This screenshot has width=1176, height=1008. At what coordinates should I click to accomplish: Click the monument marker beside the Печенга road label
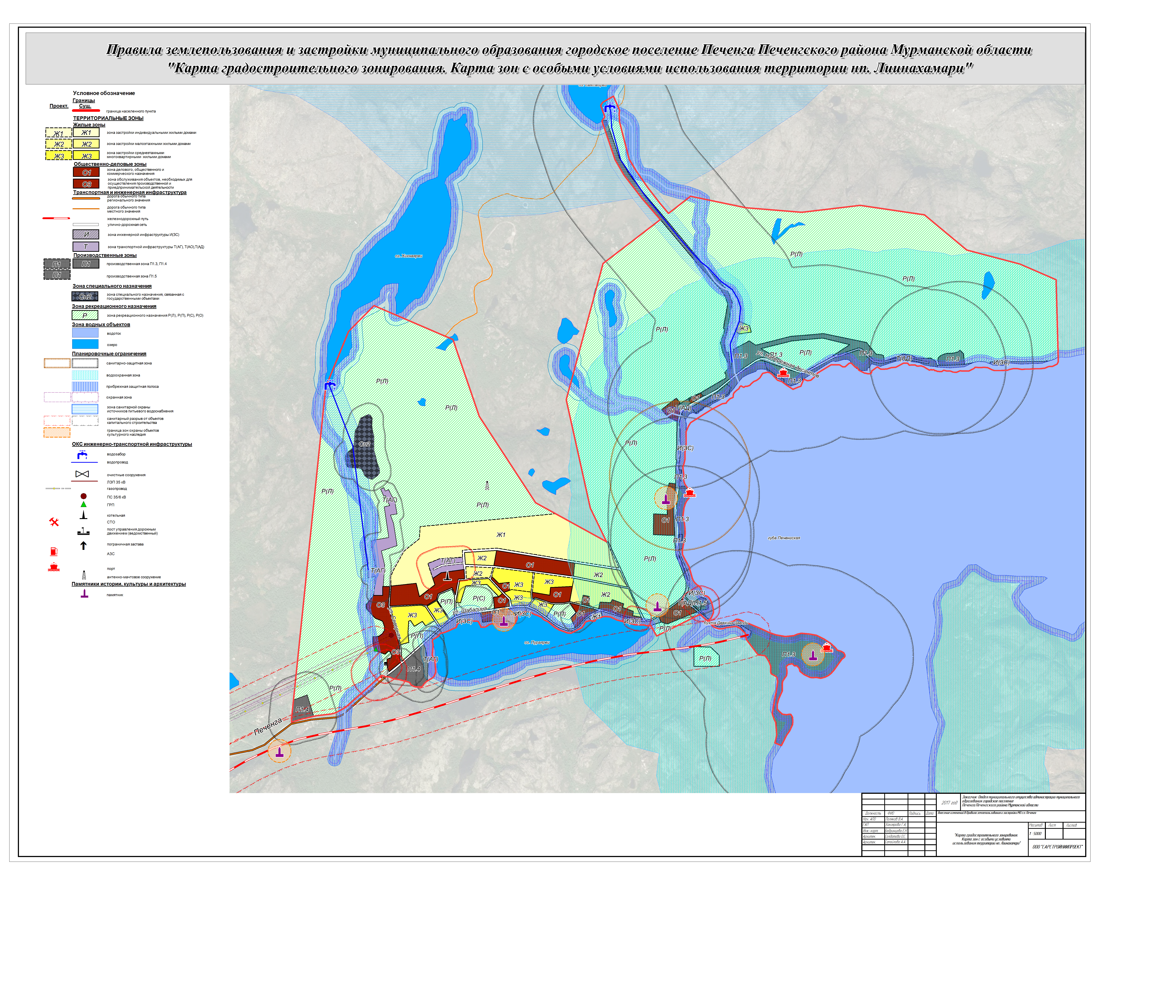pos(279,752)
